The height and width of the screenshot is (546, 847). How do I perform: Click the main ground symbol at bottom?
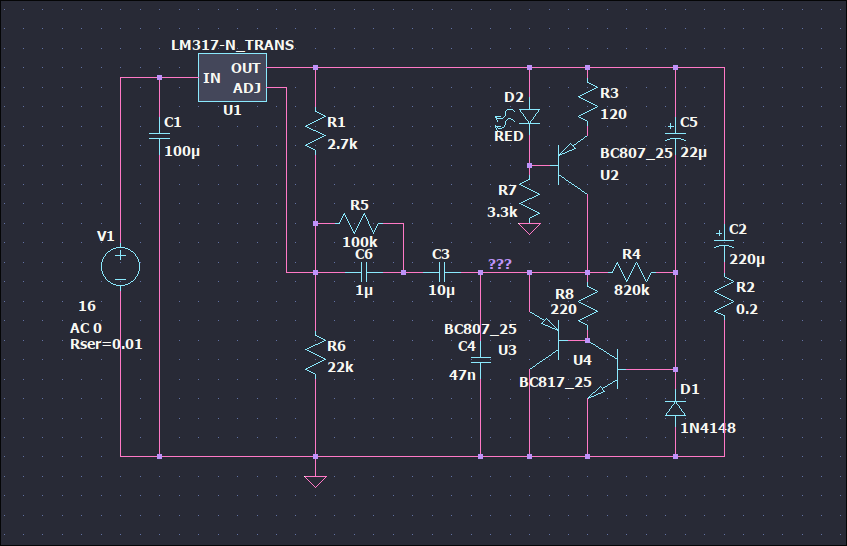click(x=315, y=481)
